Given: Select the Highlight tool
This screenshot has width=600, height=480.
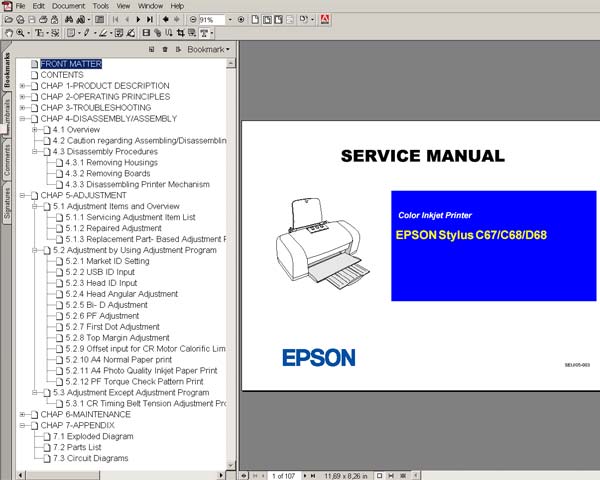Looking at the screenshot, I should click(x=103, y=33).
